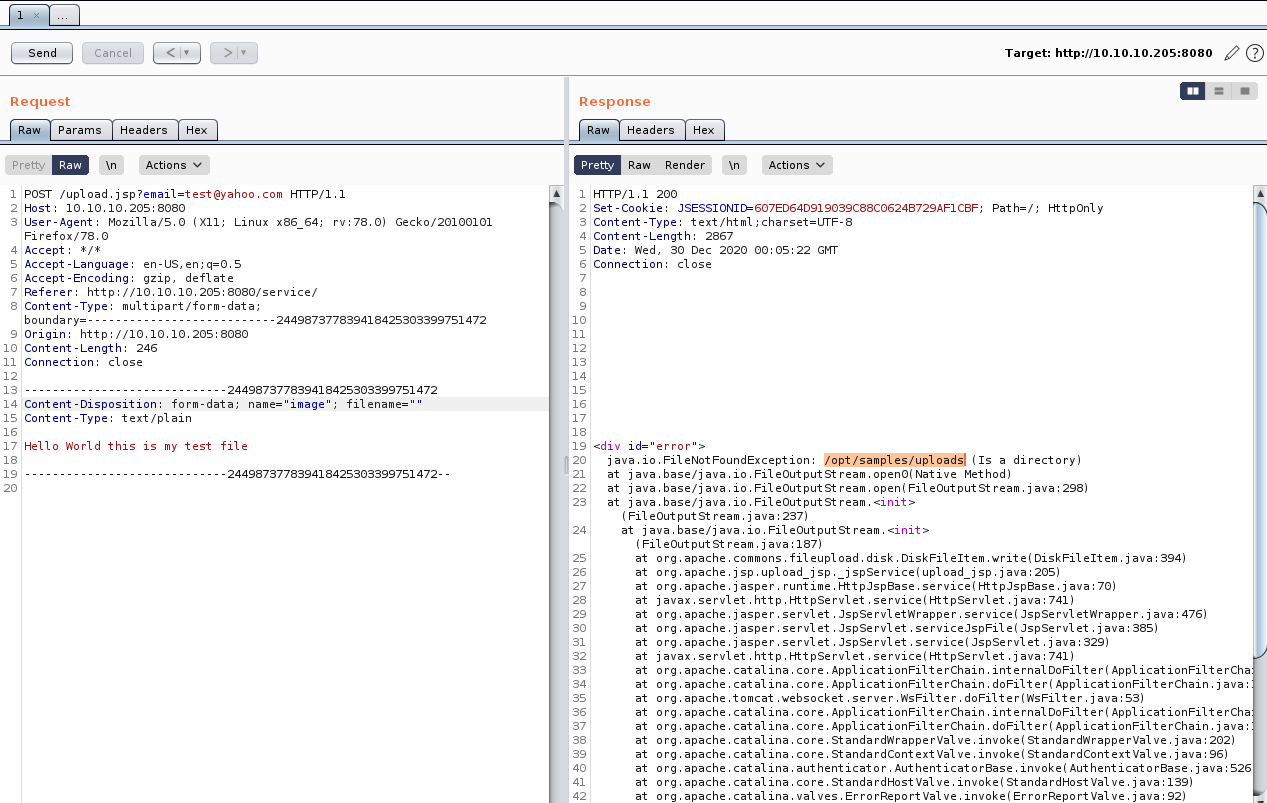Screen dimensions: 1267x803
Task: Open Request Params tab
Action: pos(80,130)
